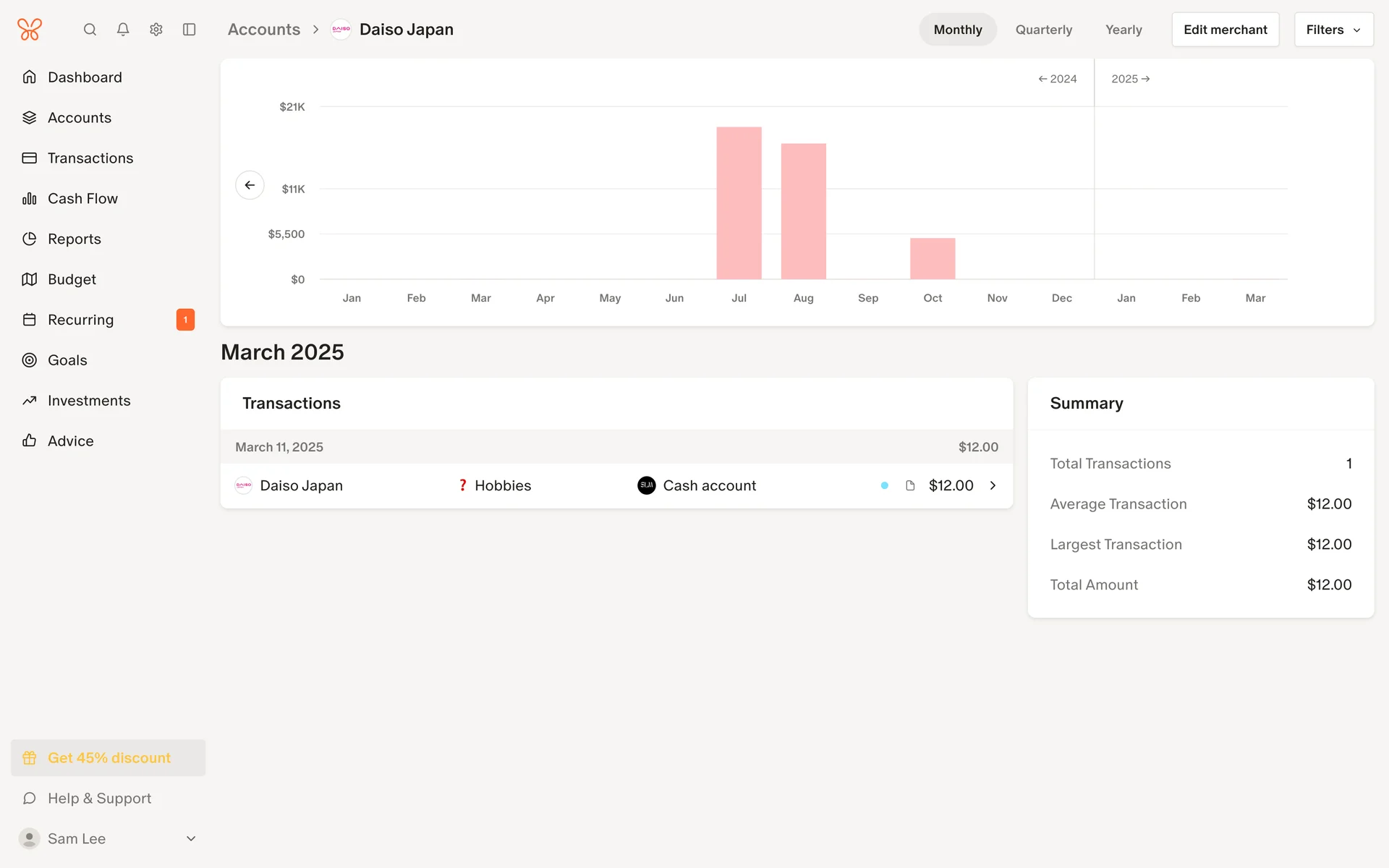Image resolution: width=1389 pixels, height=868 pixels.
Task: Select the July bar in the chart
Action: (739, 203)
